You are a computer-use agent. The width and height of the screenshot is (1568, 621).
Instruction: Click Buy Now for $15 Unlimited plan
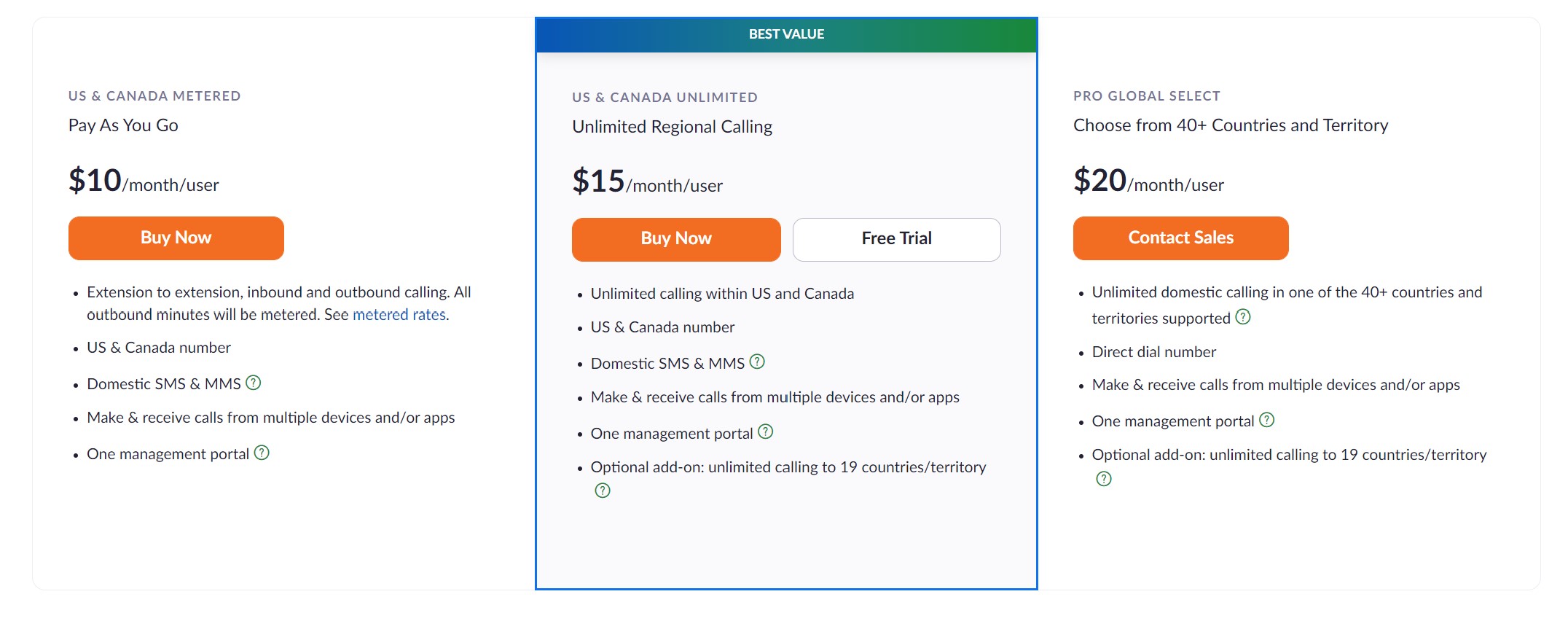coord(676,239)
